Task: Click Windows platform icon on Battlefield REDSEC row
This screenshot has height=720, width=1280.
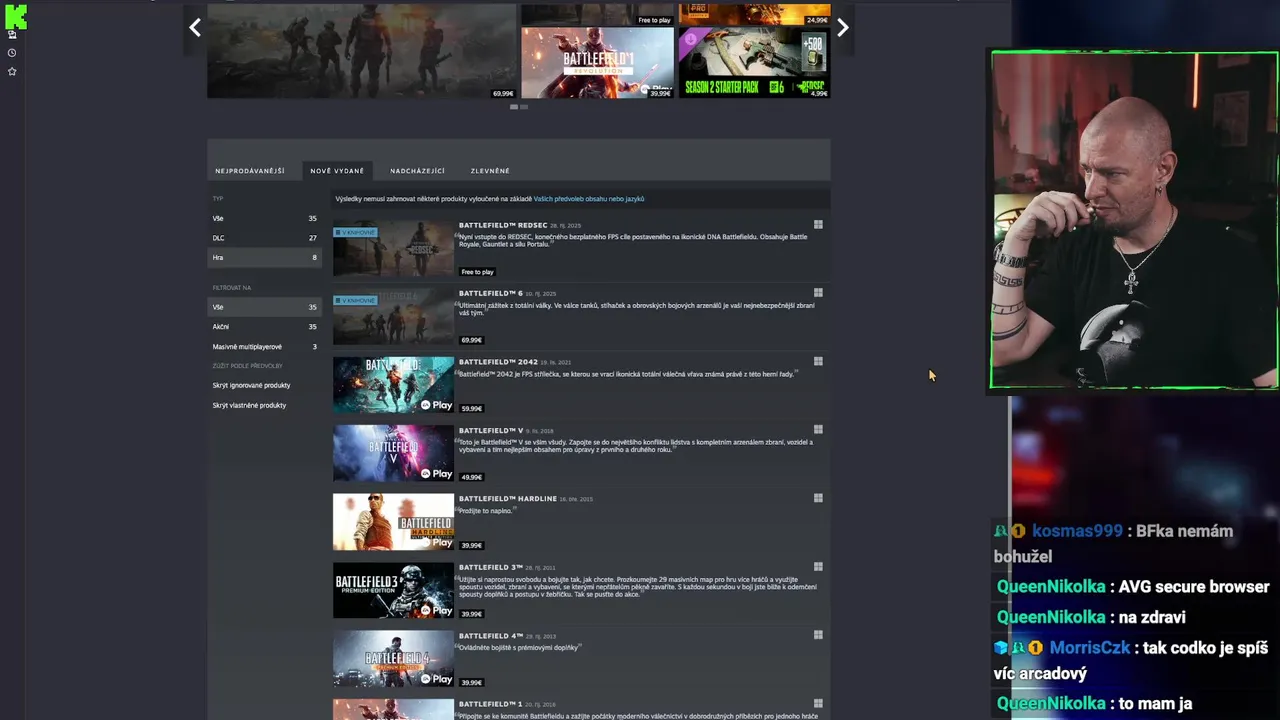Action: pyautogui.click(x=818, y=225)
